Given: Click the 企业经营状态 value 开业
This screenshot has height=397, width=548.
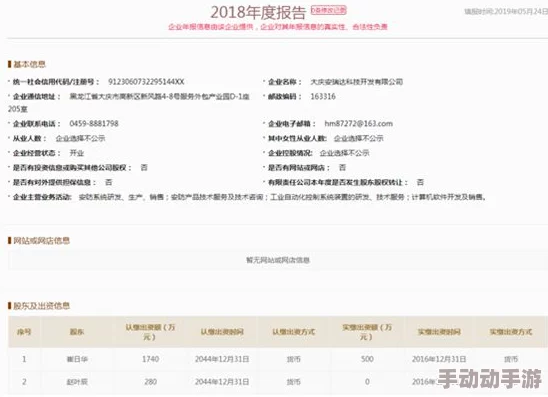Looking at the screenshot, I should (x=77, y=153).
